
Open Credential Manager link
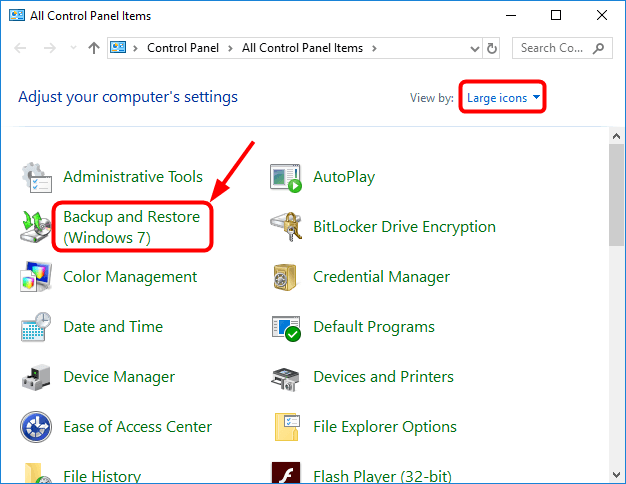[381, 277]
